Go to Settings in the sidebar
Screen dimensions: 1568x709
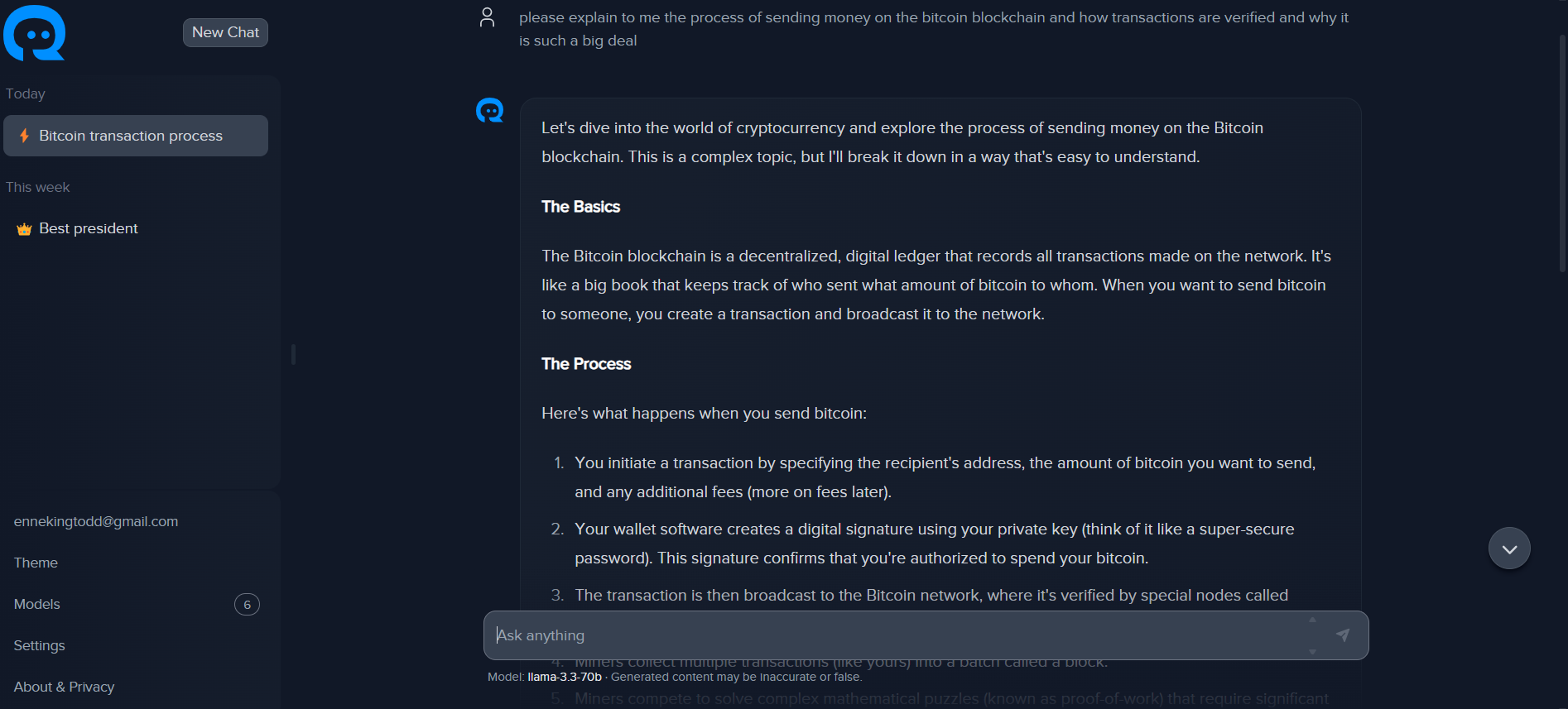(x=39, y=645)
